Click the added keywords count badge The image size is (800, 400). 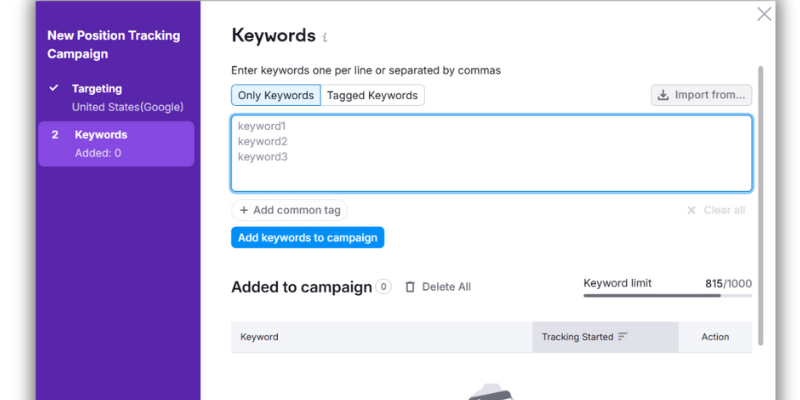tap(384, 287)
